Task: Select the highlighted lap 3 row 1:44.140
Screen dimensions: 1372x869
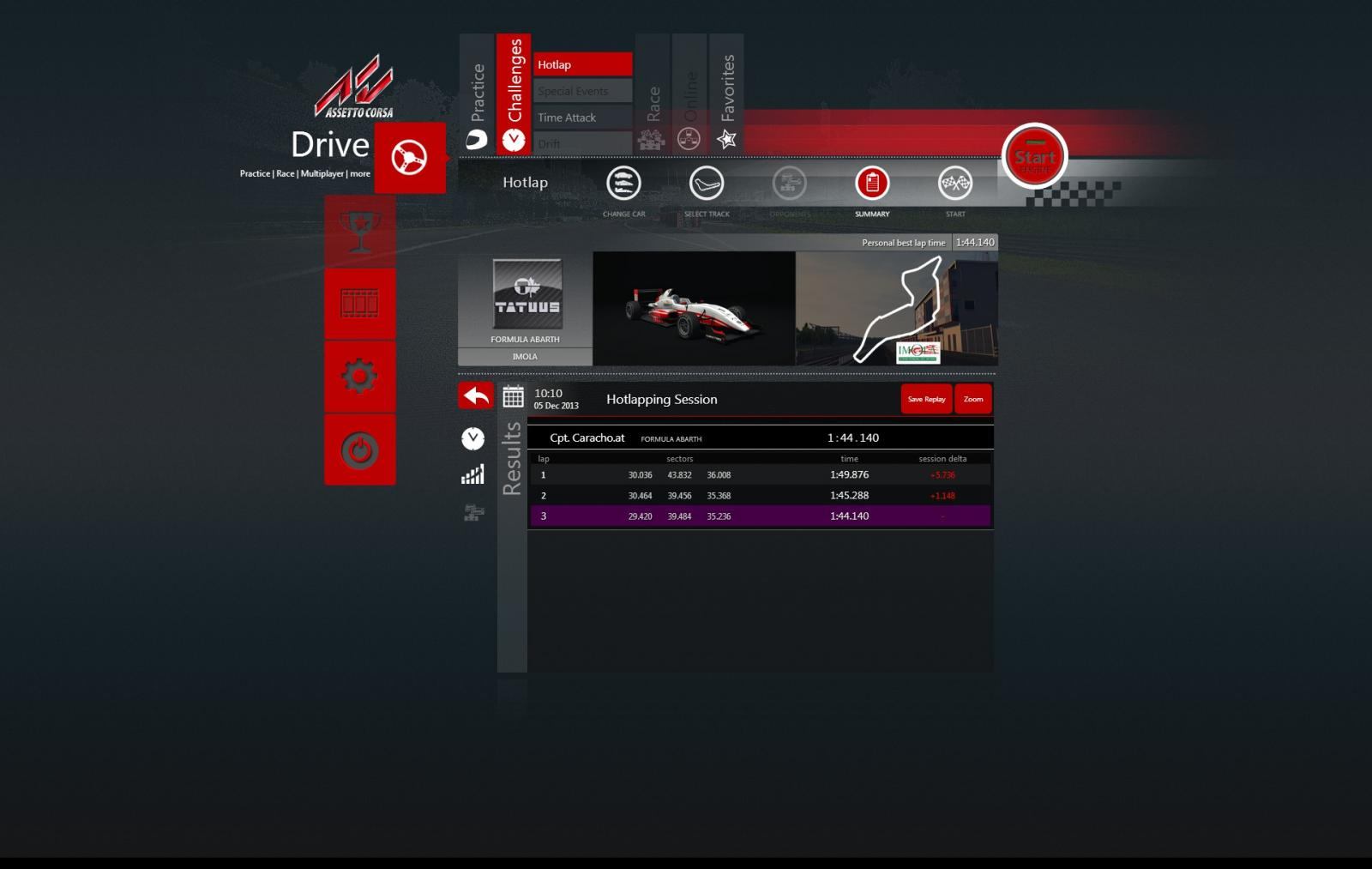Action: 761,516
